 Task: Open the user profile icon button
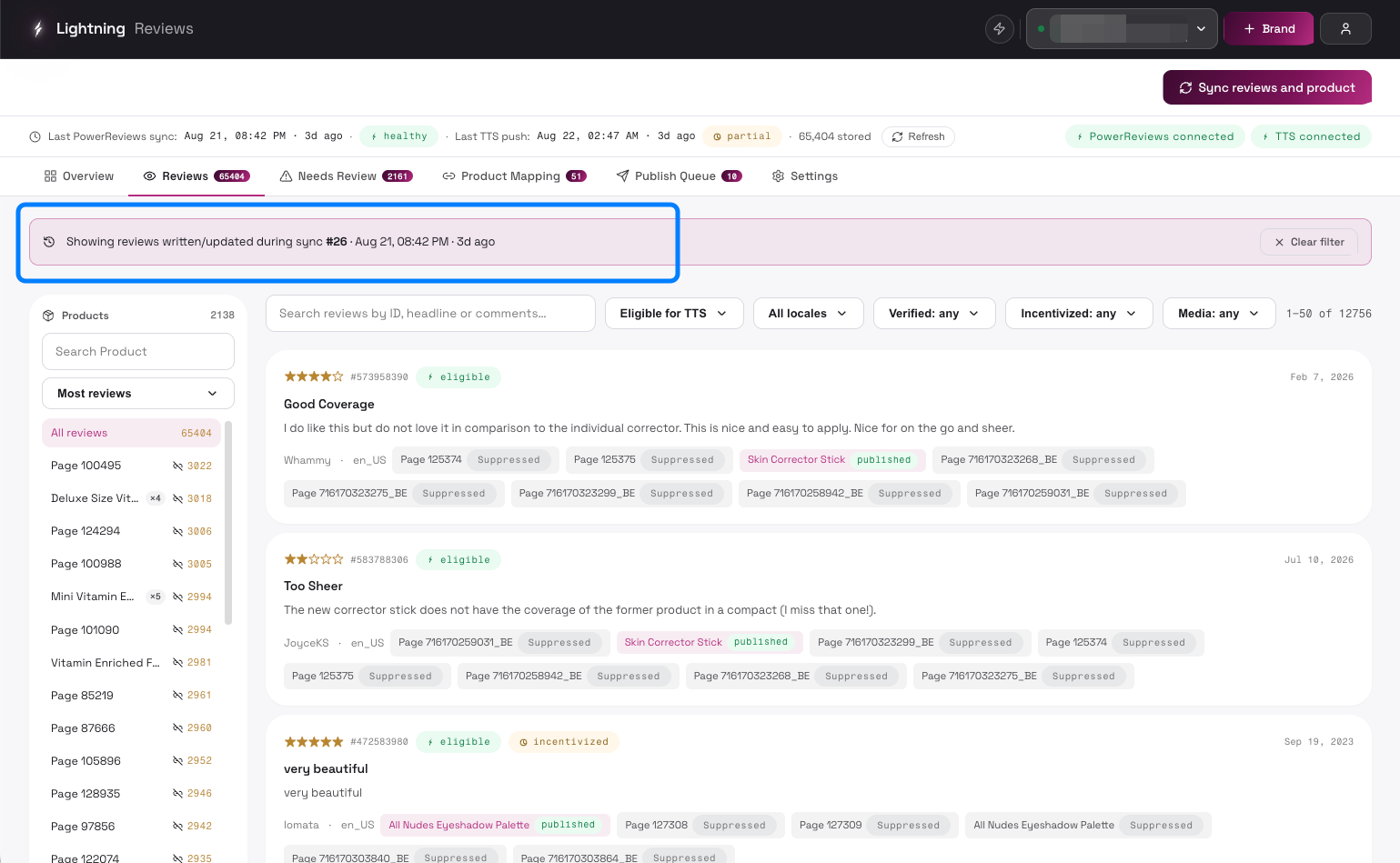pos(1345,29)
